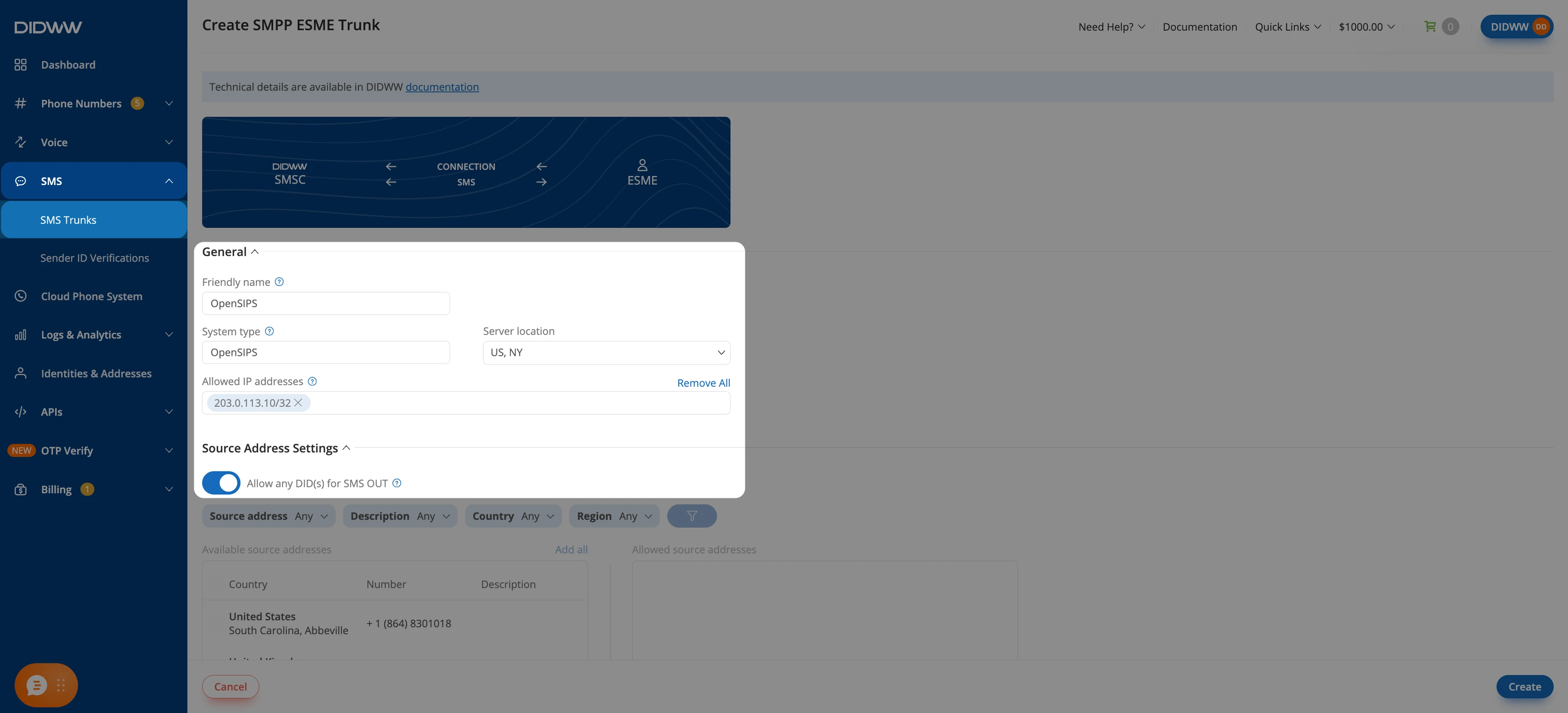Go to SMS Trunks in sidebar
The width and height of the screenshot is (1568, 713).
coord(94,220)
